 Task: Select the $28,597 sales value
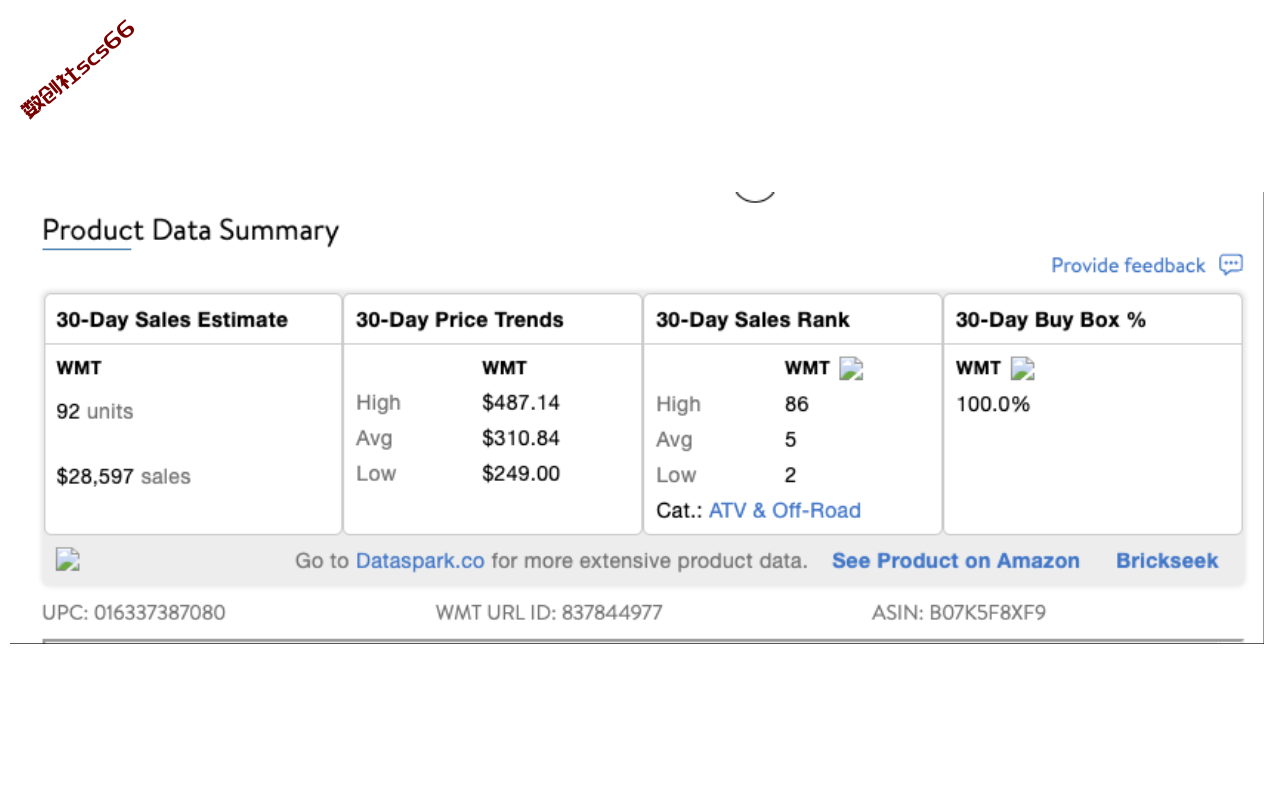[x=123, y=477]
